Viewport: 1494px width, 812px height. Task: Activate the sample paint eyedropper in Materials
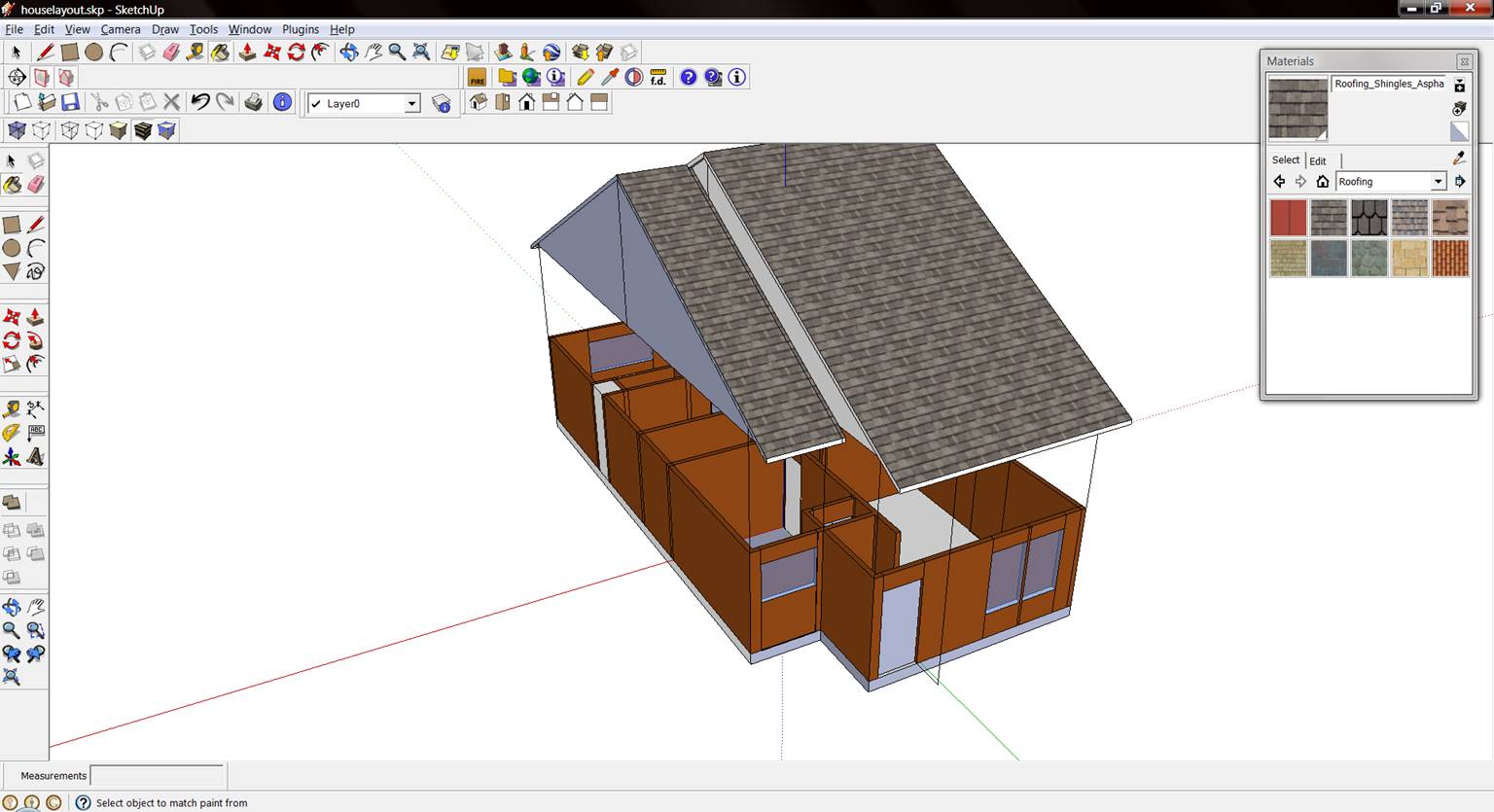click(x=1459, y=158)
